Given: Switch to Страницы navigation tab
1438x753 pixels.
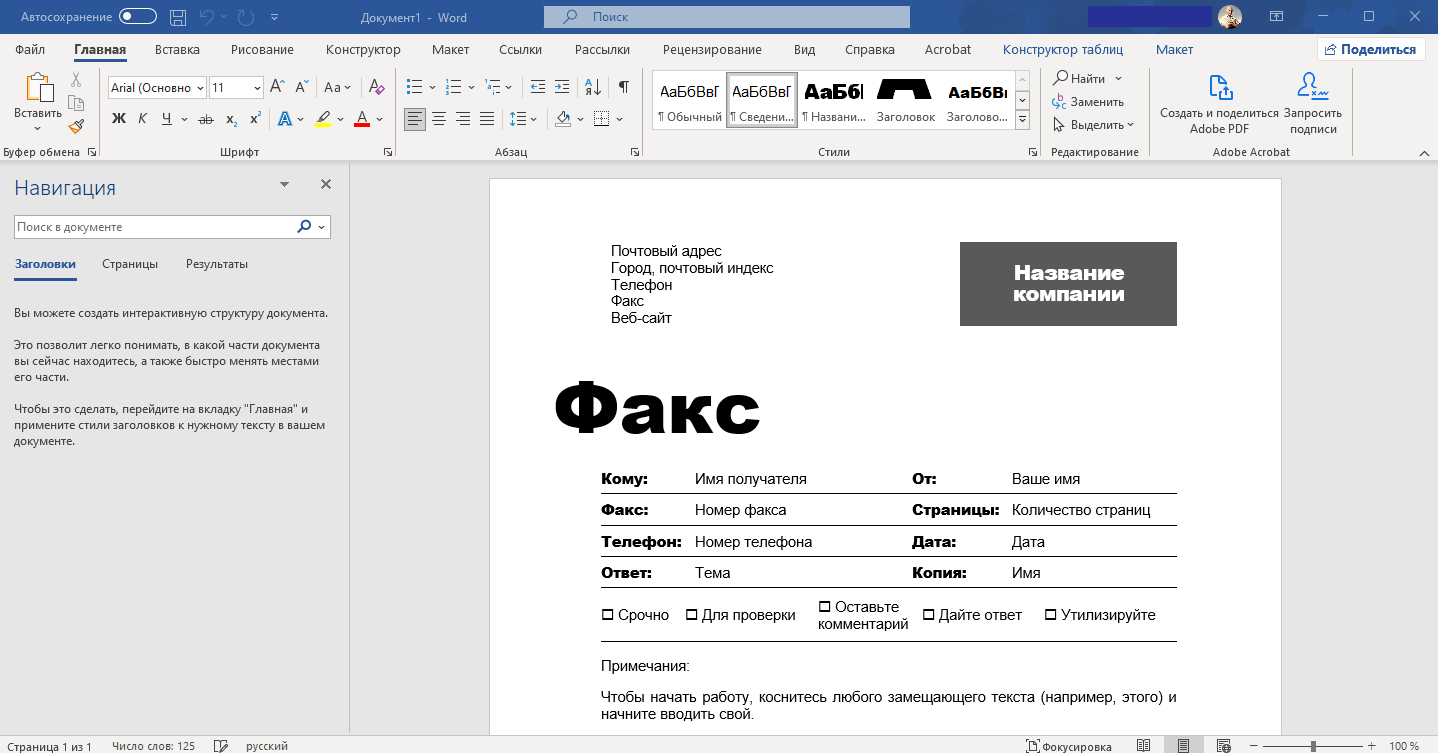Looking at the screenshot, I should point(130,264).
